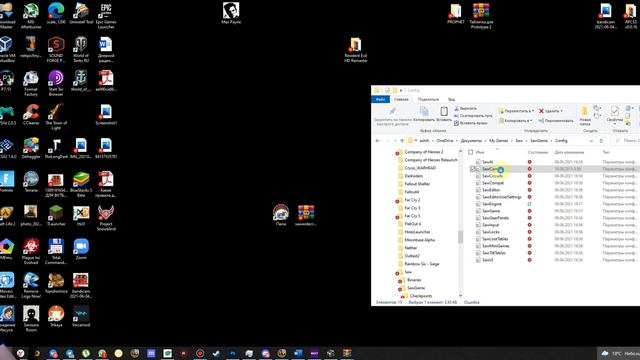
Task: Click the Rename (Переименовать) ribbon button
Action: point(556,121)
